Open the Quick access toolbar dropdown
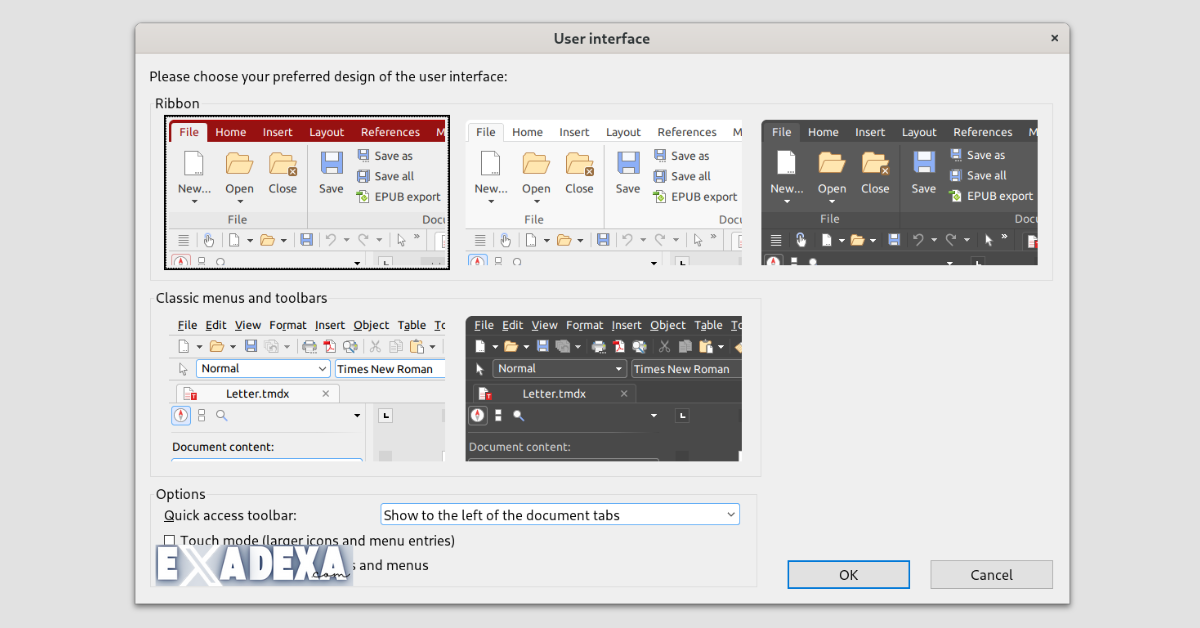 (x=559, y=513)
